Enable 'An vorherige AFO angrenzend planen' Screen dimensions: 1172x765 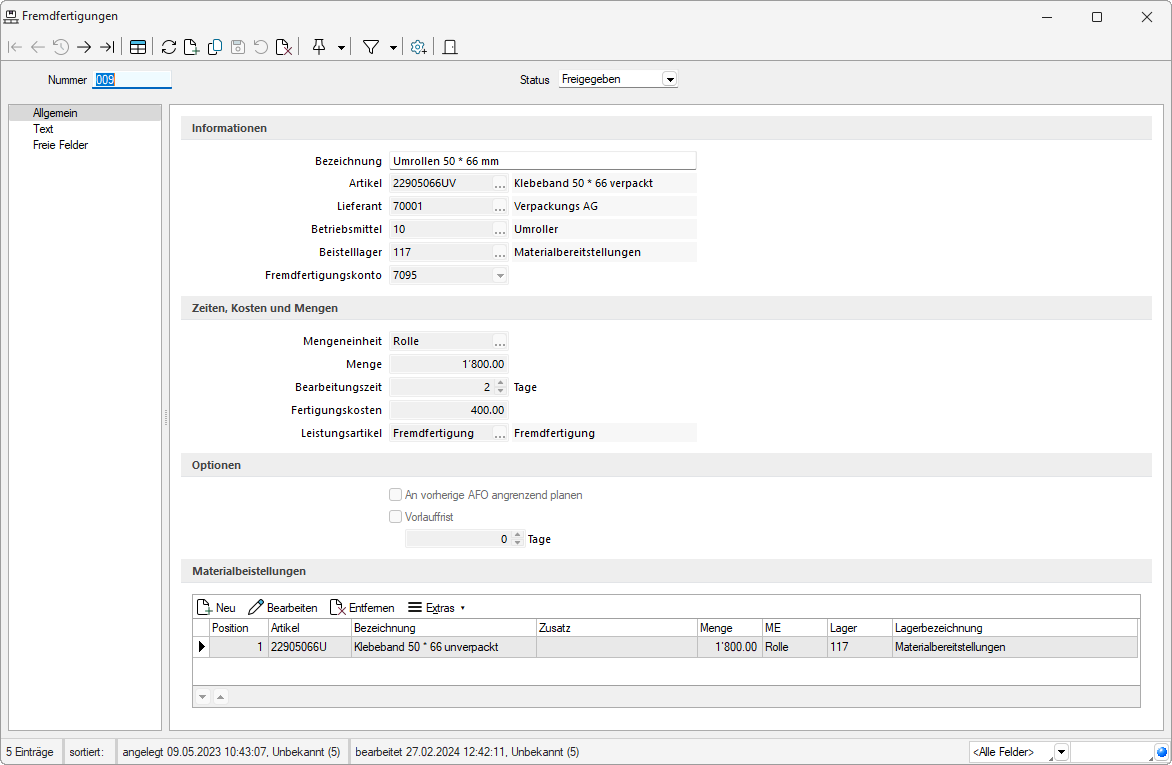(x=395, y=495)
